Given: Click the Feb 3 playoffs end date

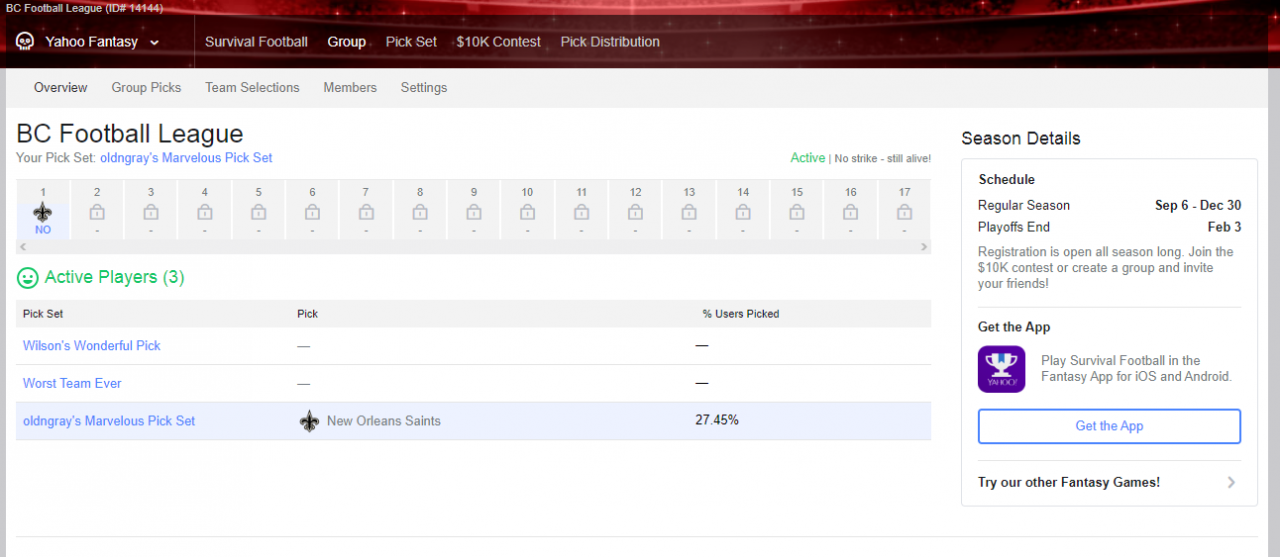Looking at the screenshot, I should (1224, 228).
